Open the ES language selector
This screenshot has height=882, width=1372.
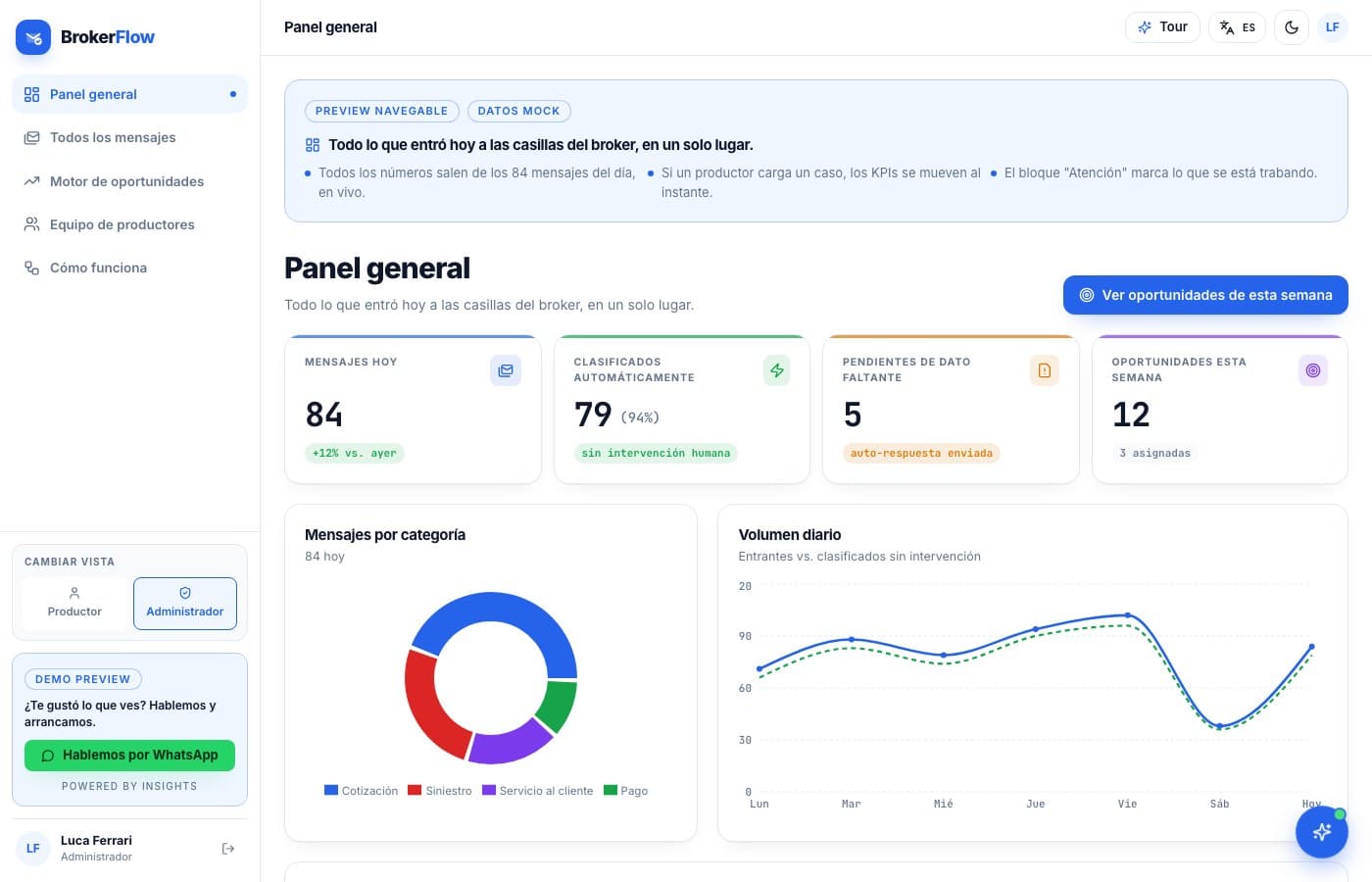[x=1238, y=27]
